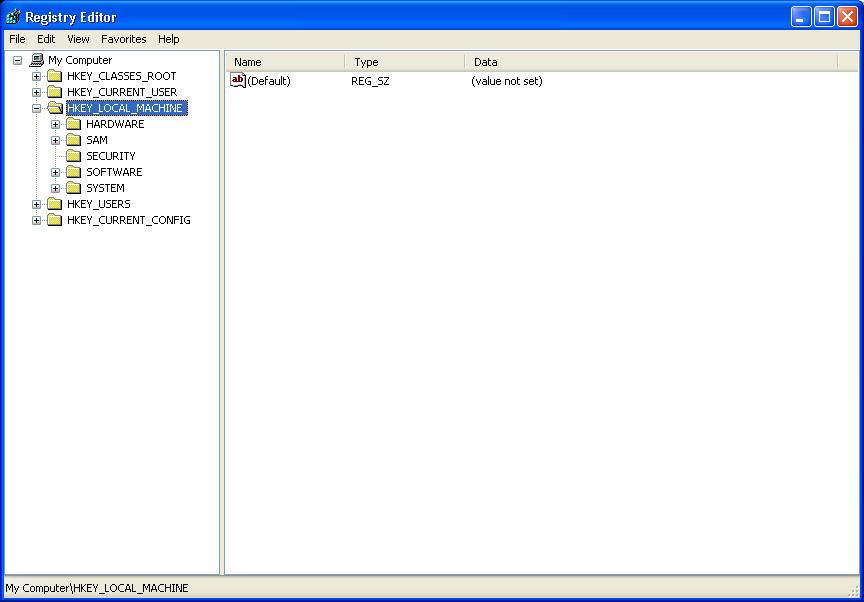Viewport: 864px width, 602px height.
Task: Click the HKEY_CURRENT_CONFIG folder icon
Action: coord(55,220)
